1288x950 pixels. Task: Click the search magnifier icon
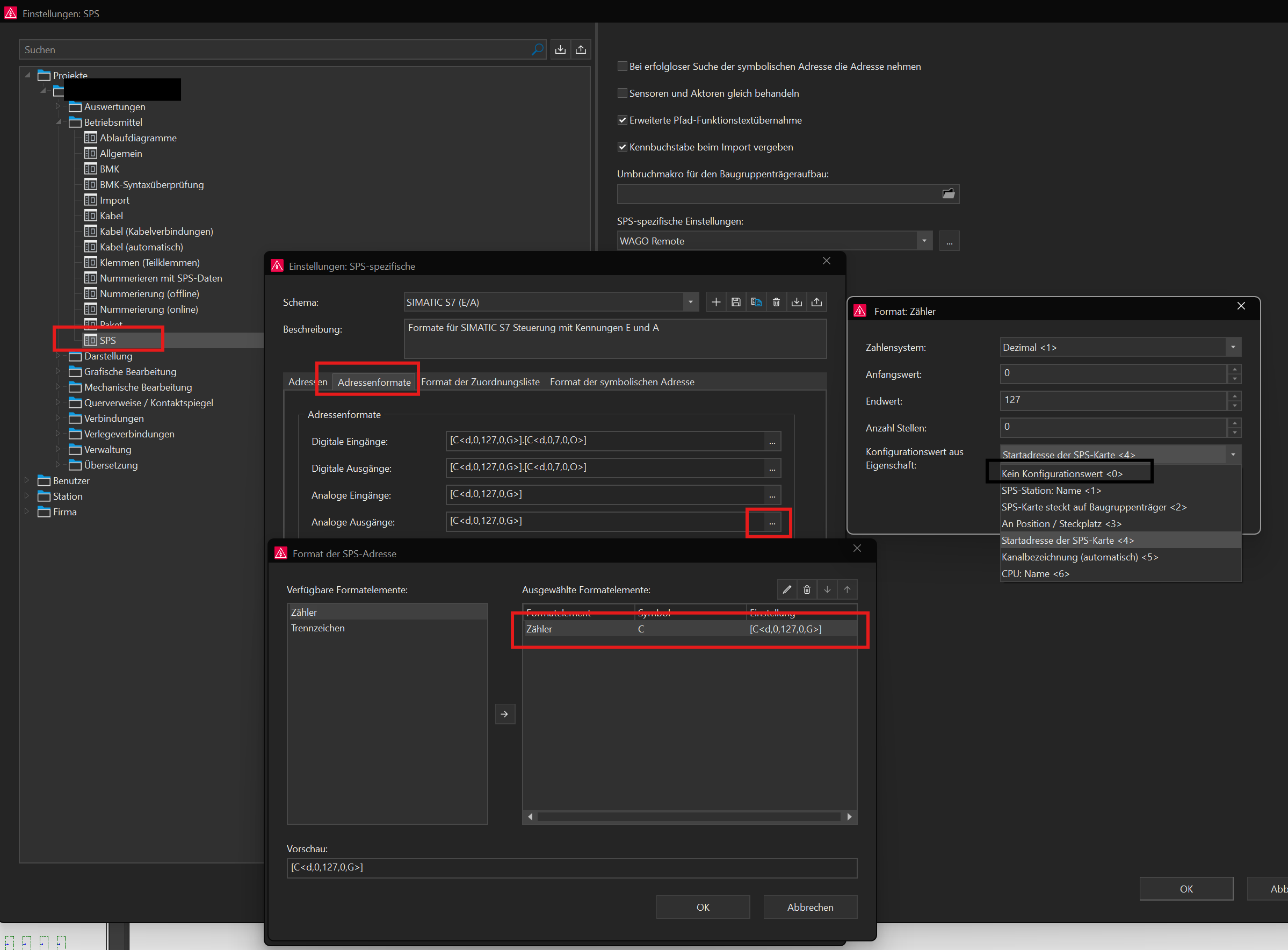coord(537,49)
